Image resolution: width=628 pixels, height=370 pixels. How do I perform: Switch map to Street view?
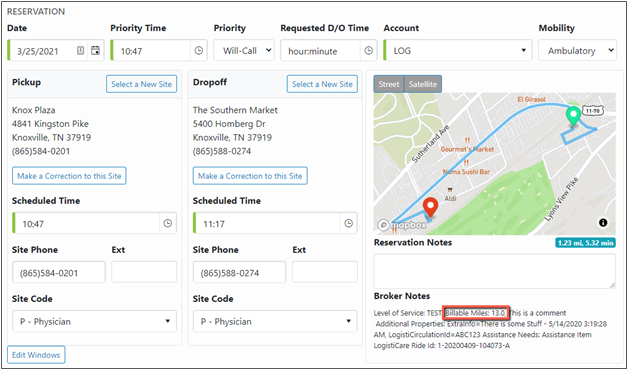click(389, 84)
